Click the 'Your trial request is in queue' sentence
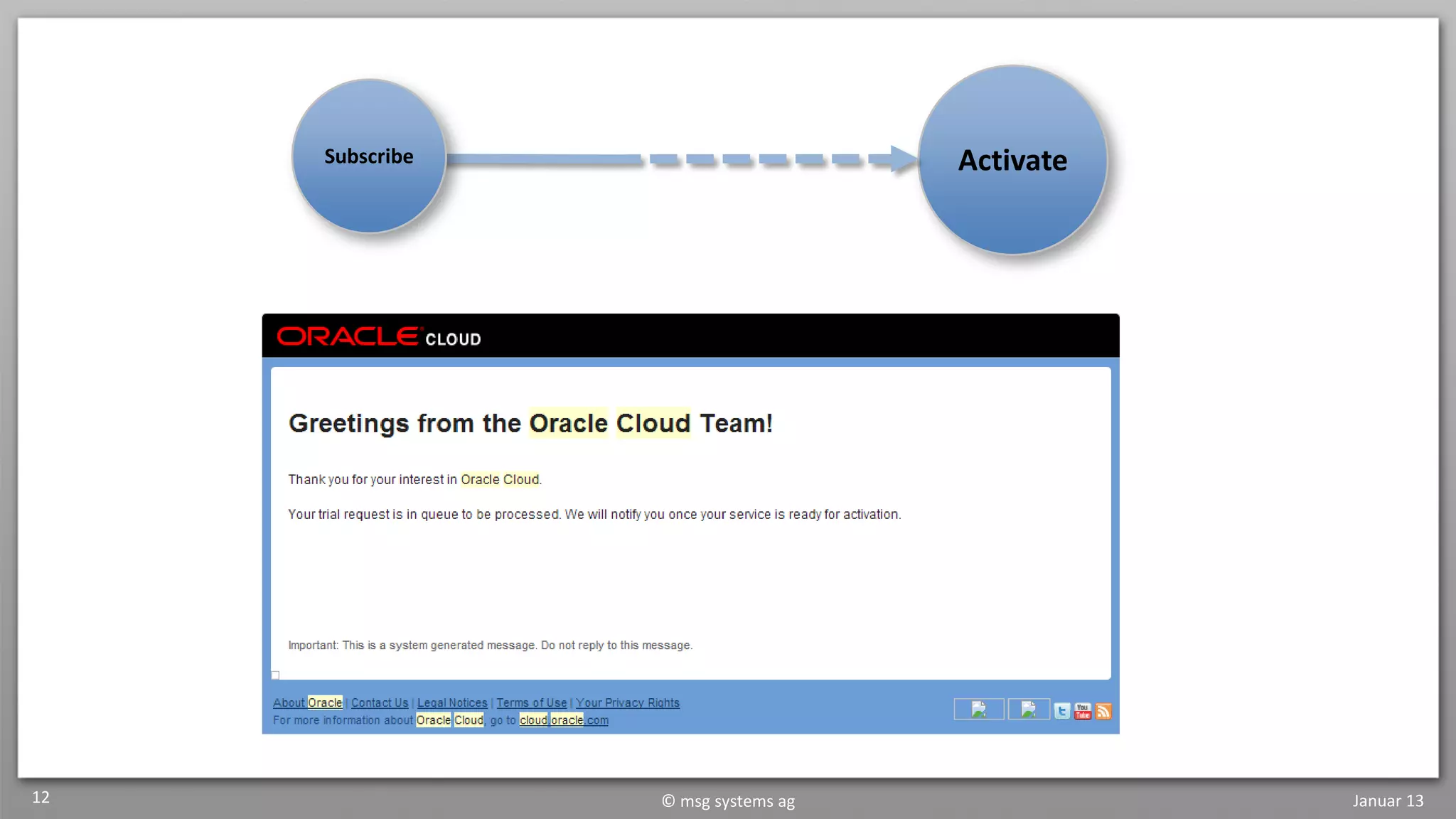The height and width of the screenshot is (819, 1456). (594, 515)
